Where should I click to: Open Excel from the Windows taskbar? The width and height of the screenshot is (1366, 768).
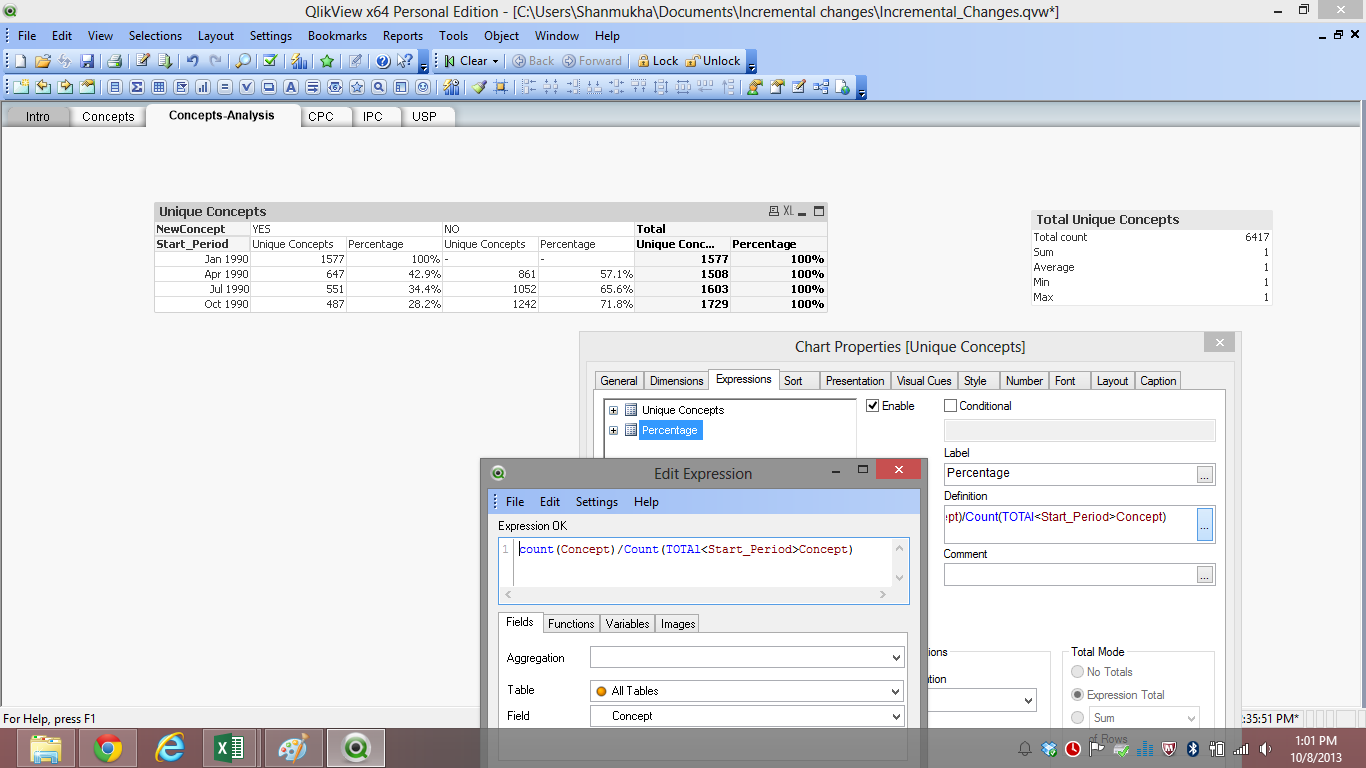231,748
